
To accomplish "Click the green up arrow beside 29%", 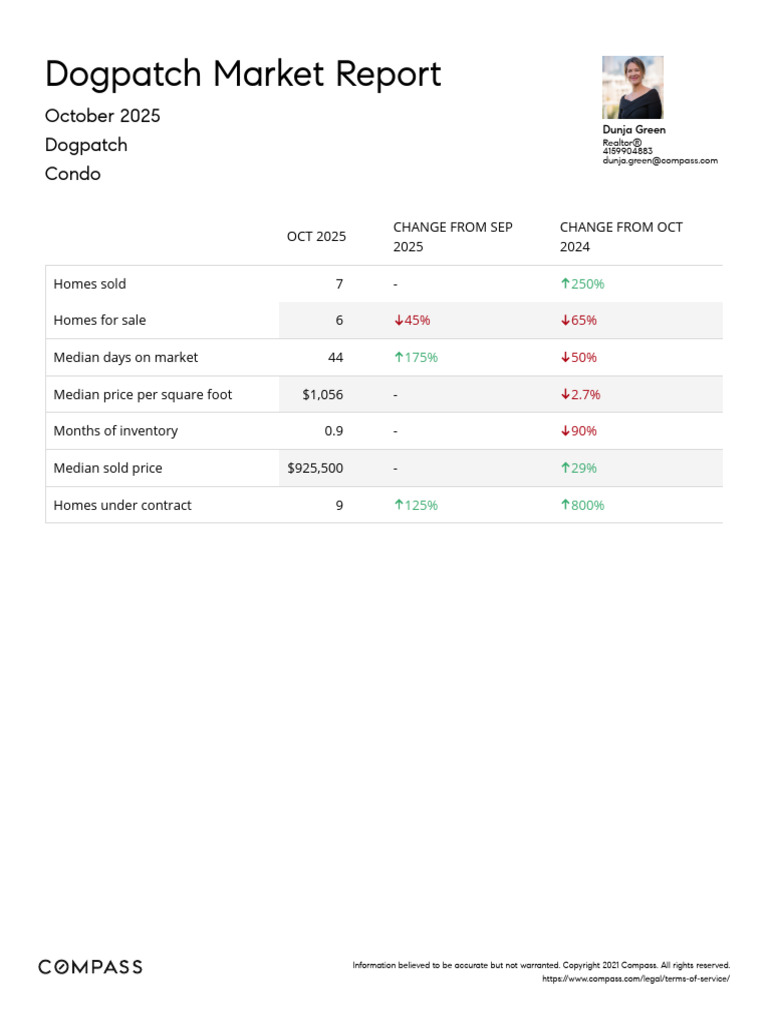I will point(565,468).
